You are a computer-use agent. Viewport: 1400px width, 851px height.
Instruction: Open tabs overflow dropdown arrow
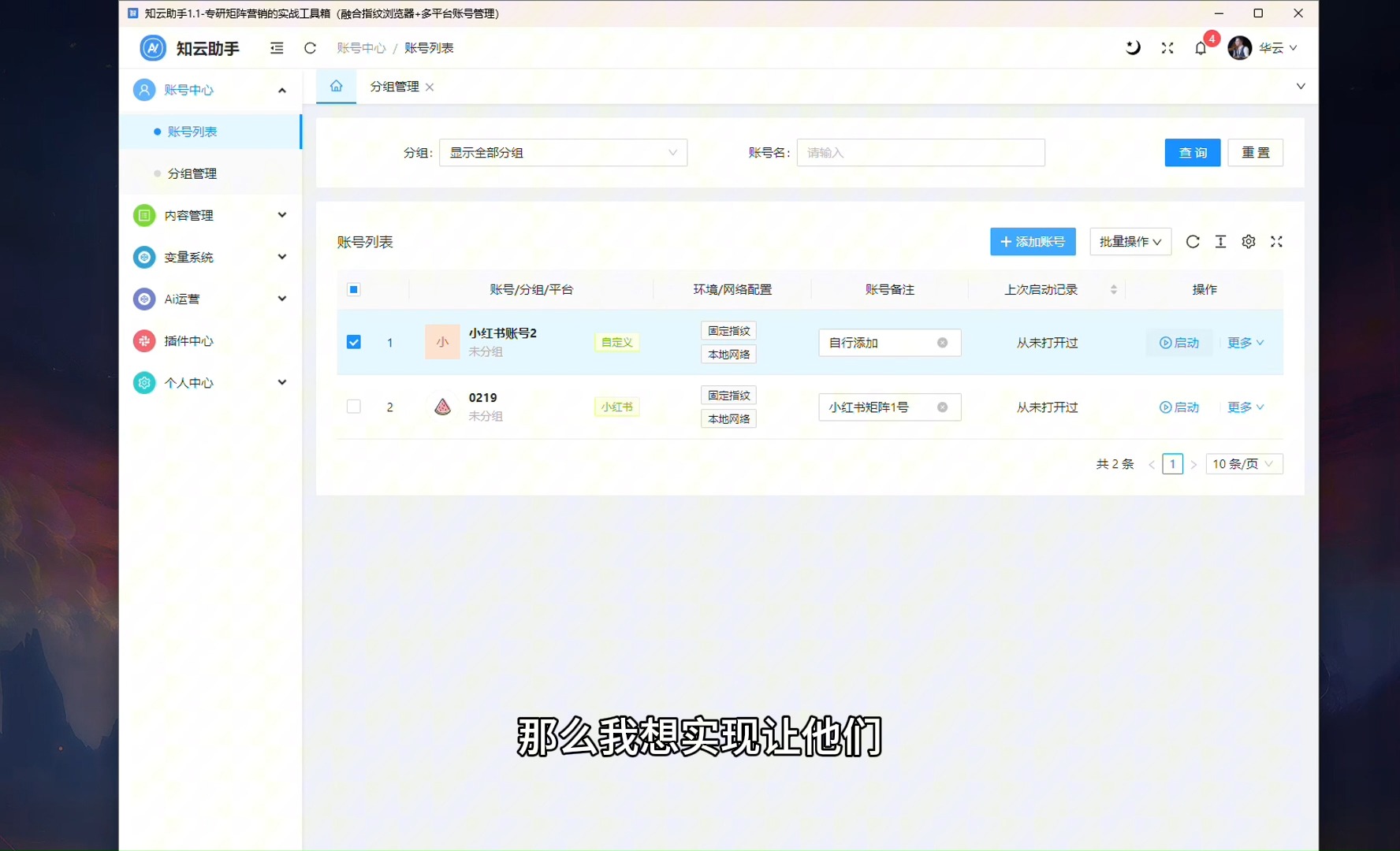1301,86
